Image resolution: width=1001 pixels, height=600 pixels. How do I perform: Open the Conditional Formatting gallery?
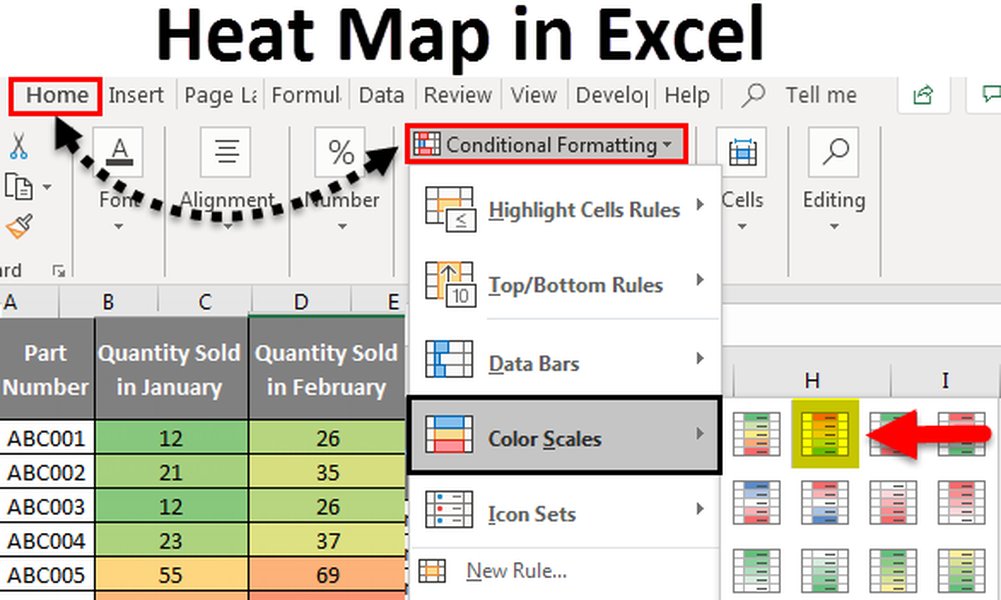click(546, 144)
